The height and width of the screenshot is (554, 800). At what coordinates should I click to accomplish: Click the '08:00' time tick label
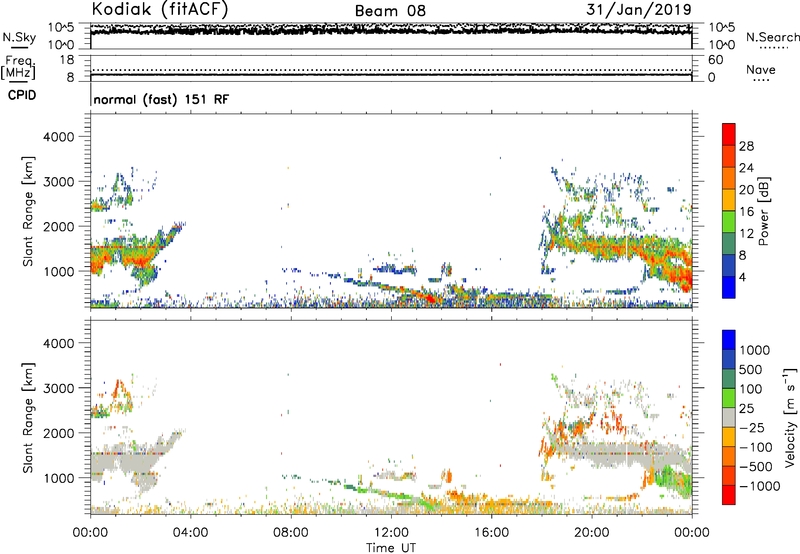(x=291, y=533)
